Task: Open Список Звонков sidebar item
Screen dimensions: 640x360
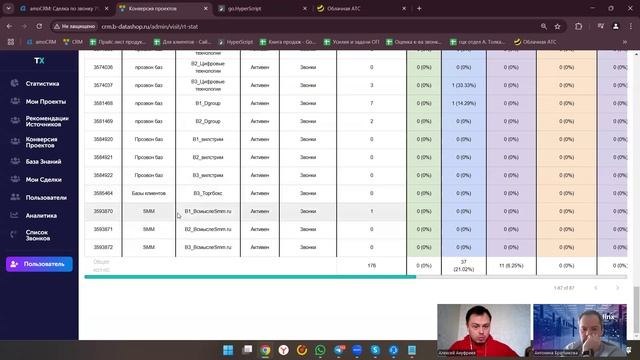Action: point(39,235)
